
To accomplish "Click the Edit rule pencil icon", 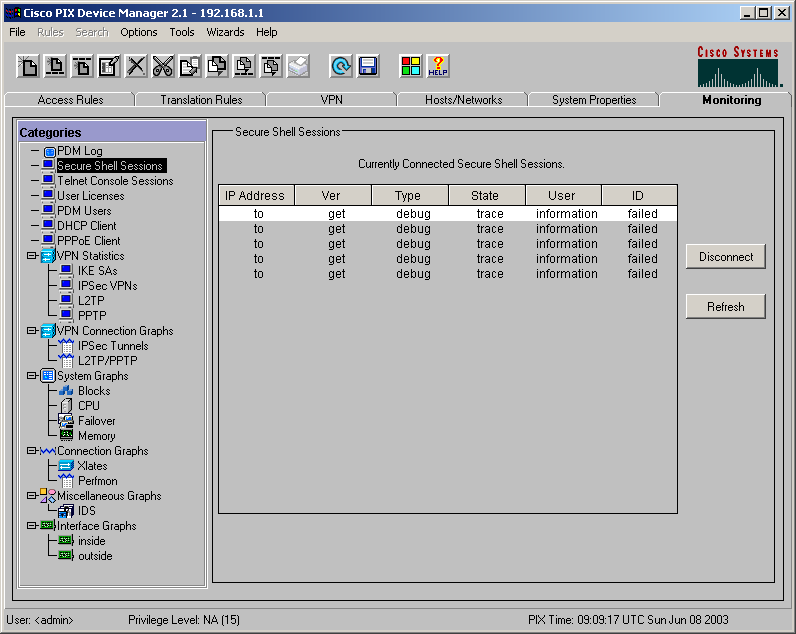I will [109, 66].
